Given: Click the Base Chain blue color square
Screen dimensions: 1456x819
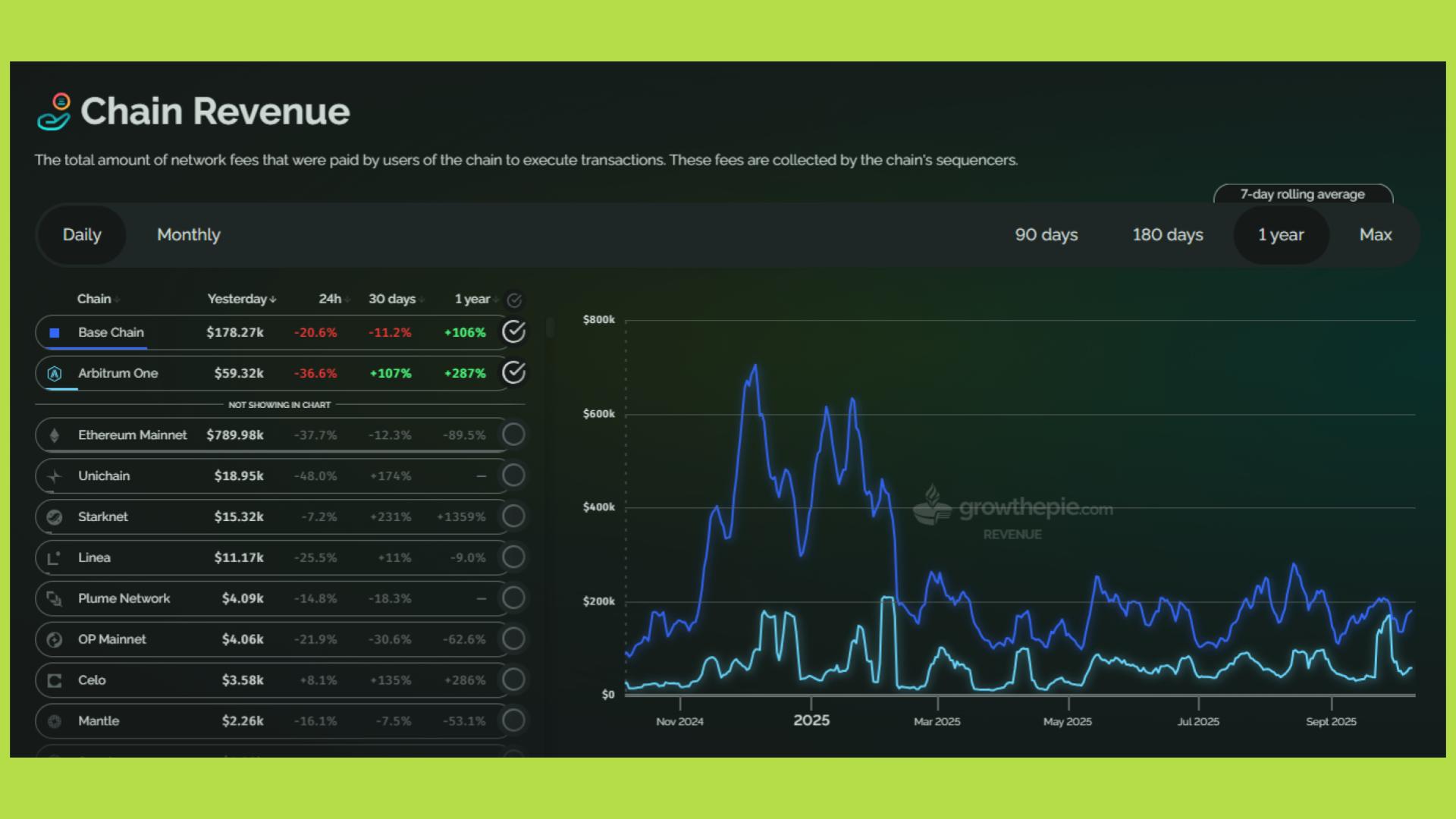Looking at the screenshot, I should [x=55, y=333].
